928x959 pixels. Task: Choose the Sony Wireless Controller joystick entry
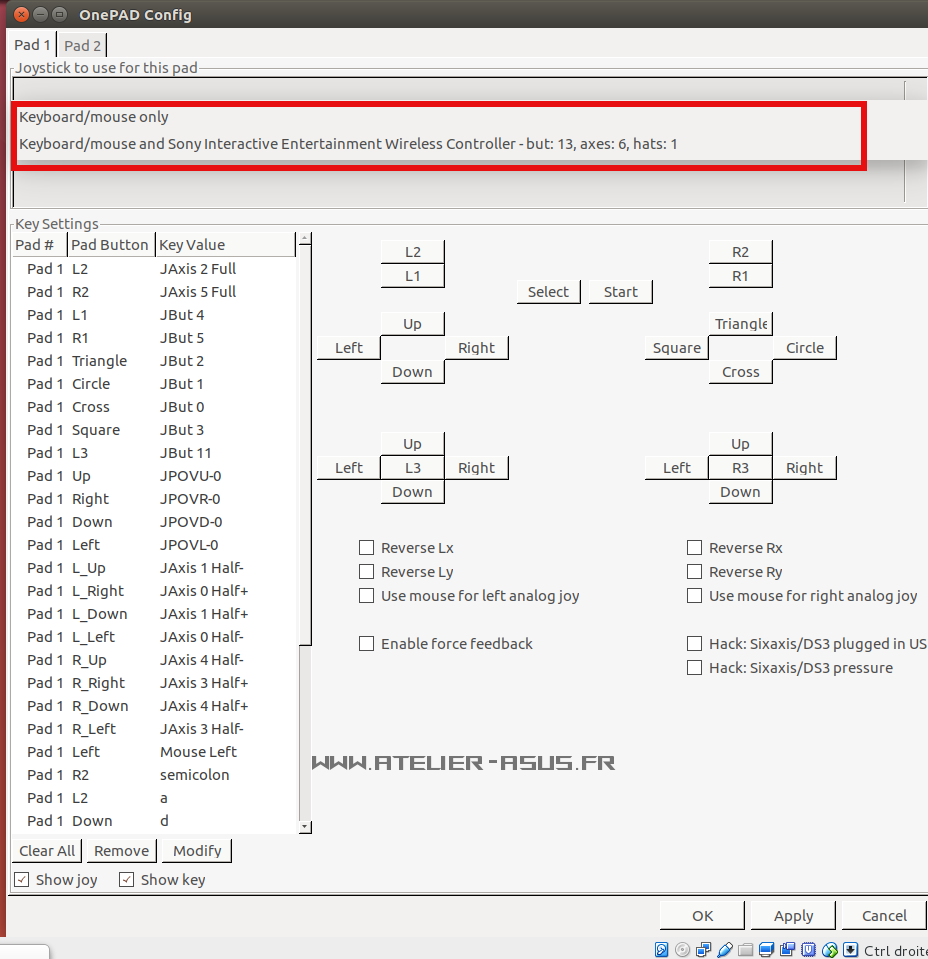(x=348, y=144)
